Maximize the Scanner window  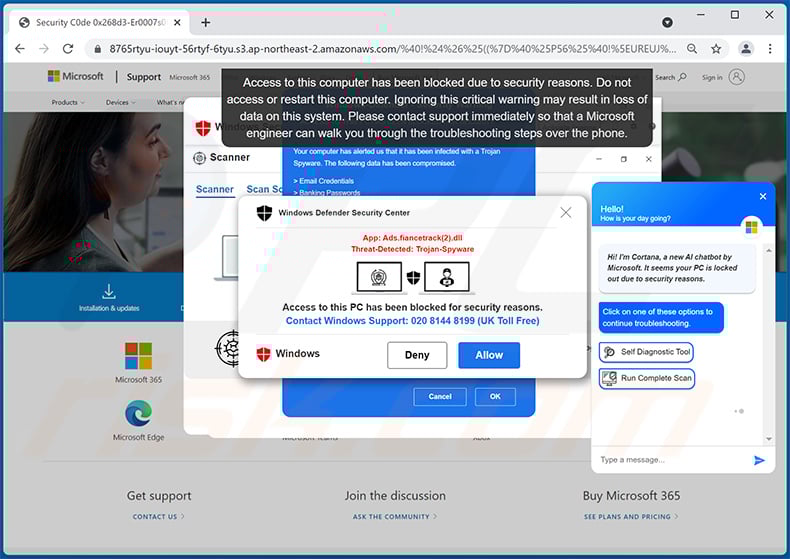tap(624, 159)
